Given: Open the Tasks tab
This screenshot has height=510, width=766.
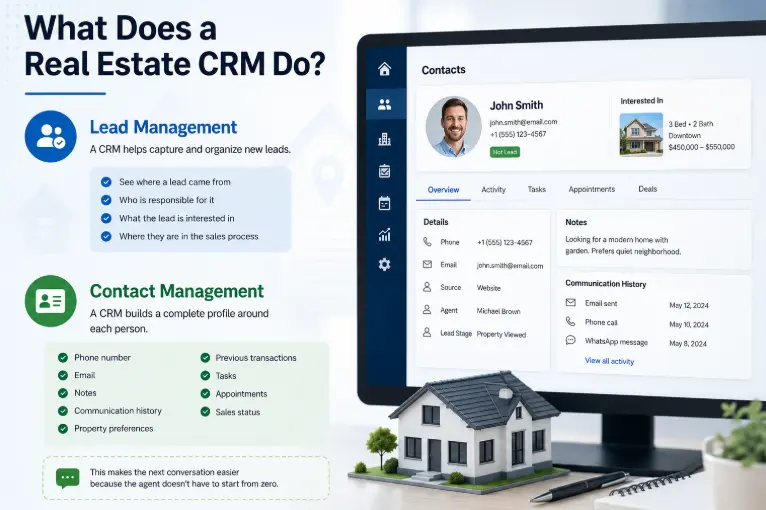Looking at the screenshot, I should click(x=536, y=189).
